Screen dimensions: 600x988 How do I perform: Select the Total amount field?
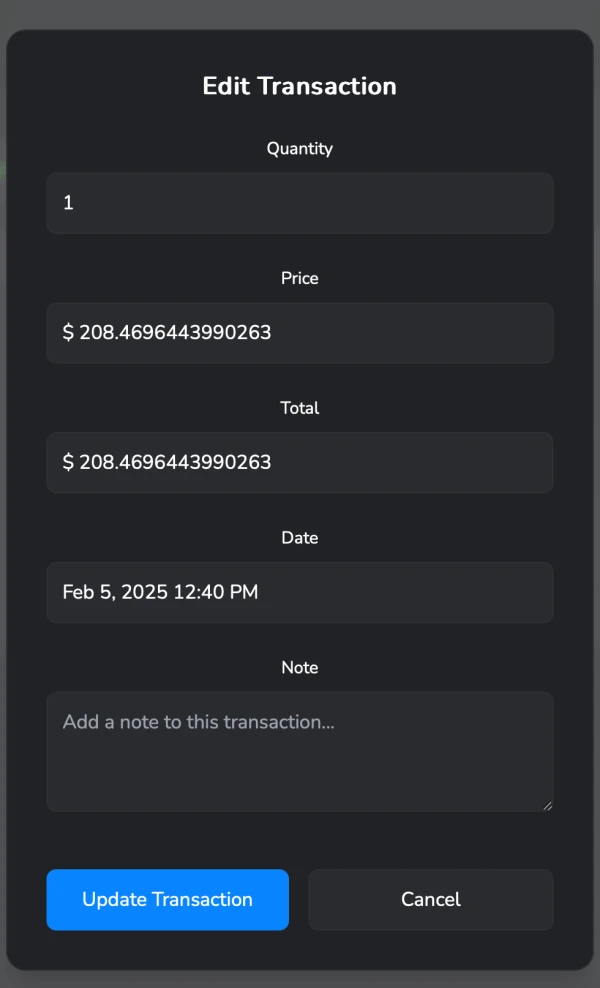tap(300, 462)
